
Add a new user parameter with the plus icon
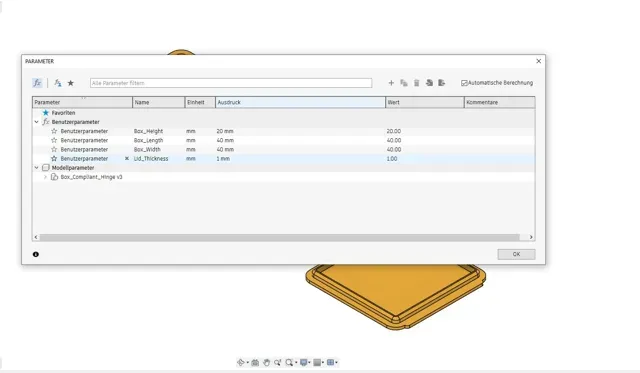(x=391, y=83)
